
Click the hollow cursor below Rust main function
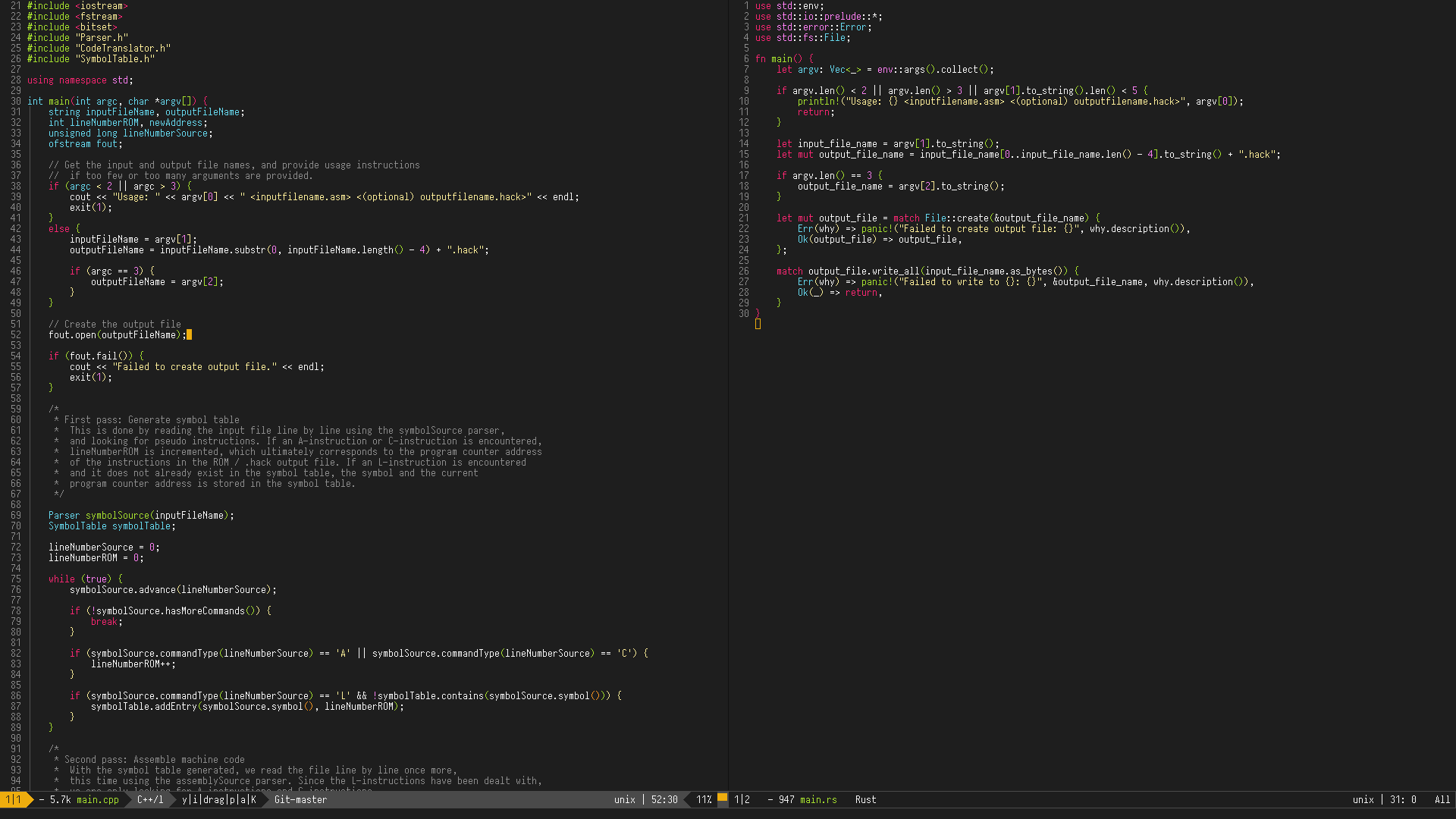click(758, 324)
